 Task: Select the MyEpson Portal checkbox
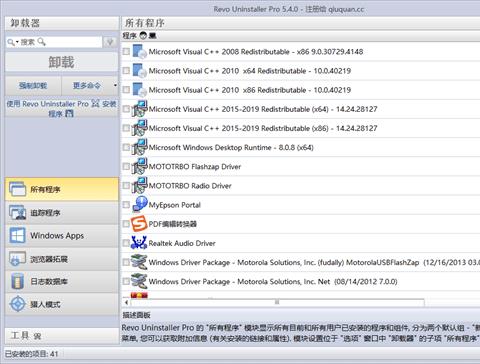click(126, 205)
